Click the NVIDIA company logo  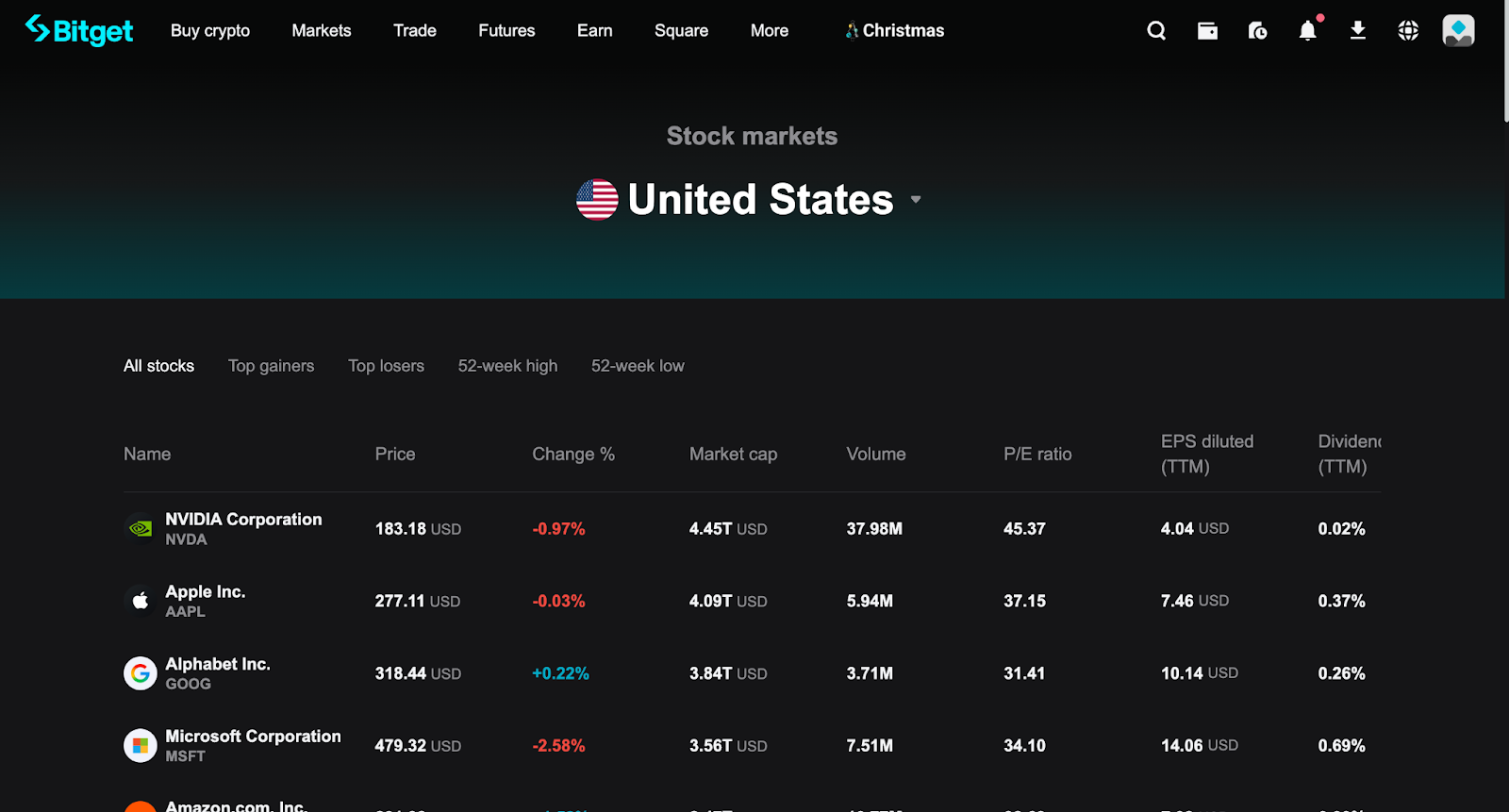tap(140, 528)
